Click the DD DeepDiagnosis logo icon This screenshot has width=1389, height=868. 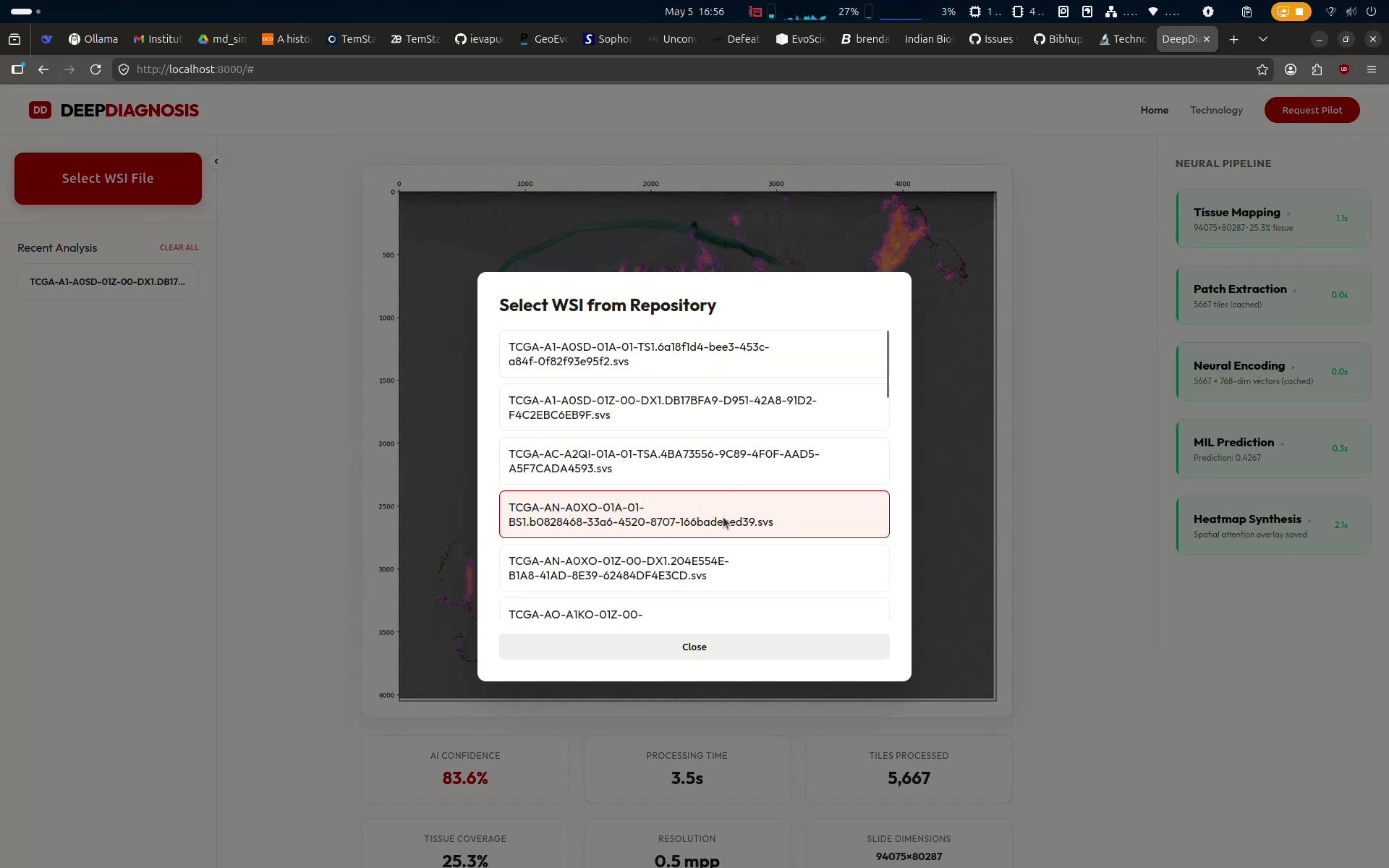tap(40, 110)
